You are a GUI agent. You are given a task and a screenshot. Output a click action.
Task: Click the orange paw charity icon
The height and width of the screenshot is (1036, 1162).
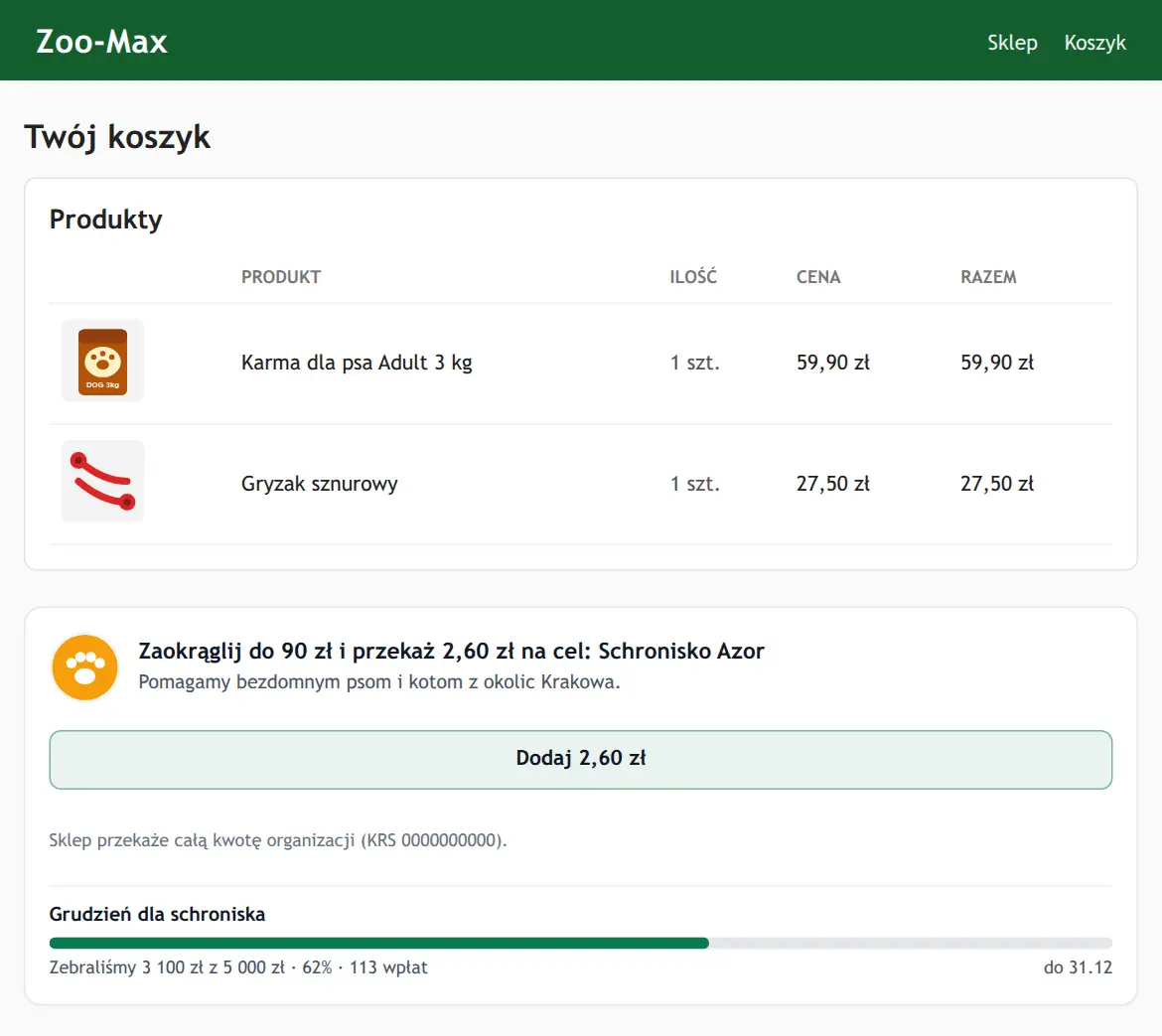click(84, 666)
